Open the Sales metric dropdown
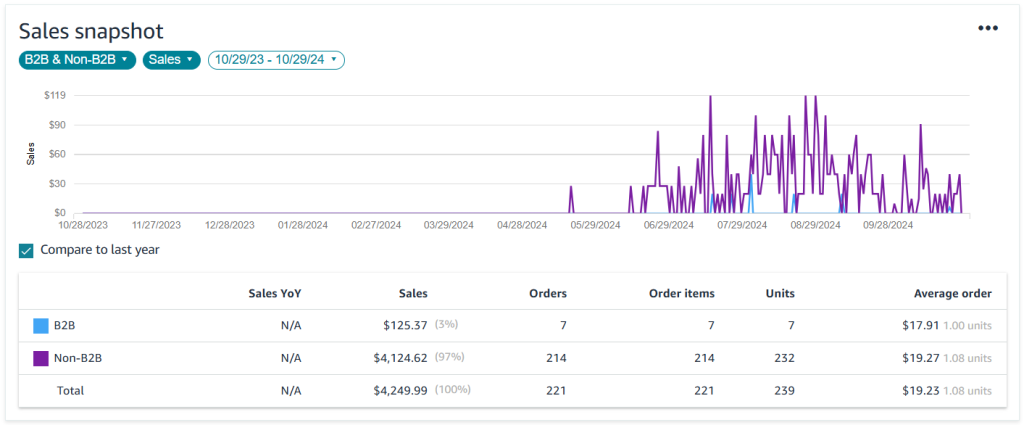The height and width of the screenshot is (425, 1024). [x=172, y=60]
